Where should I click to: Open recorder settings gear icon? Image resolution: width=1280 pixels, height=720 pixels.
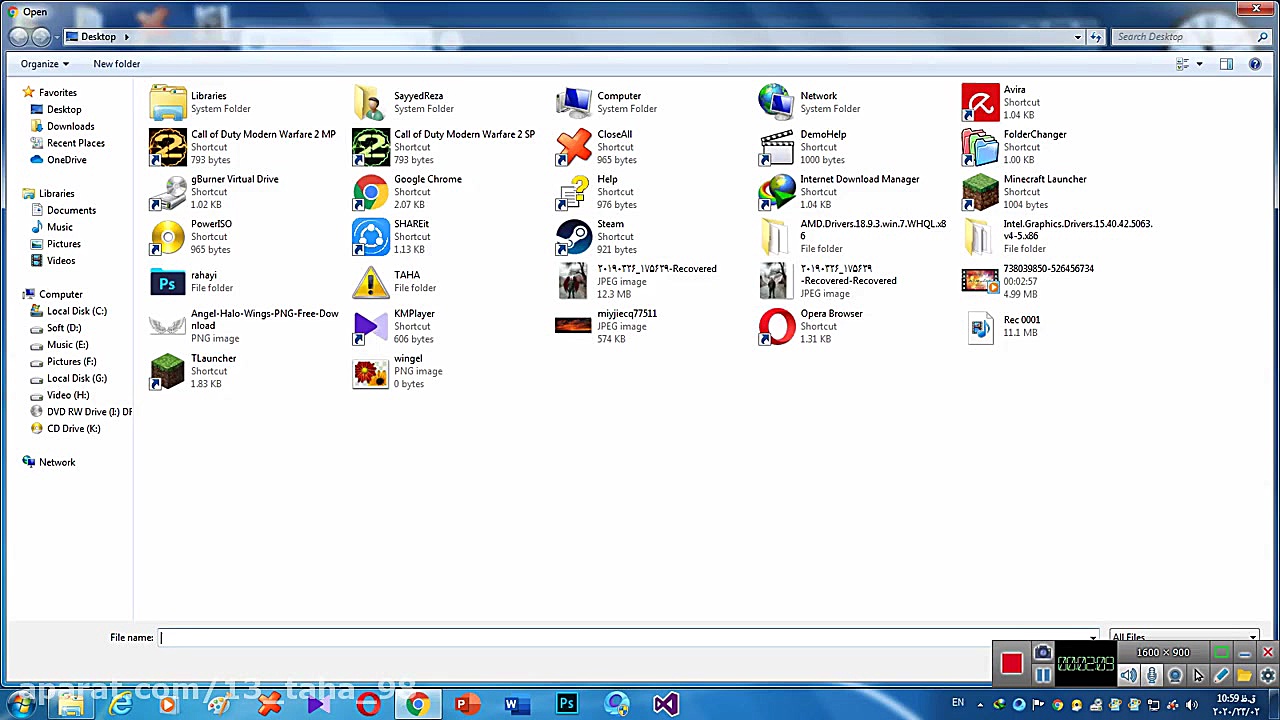pos(1267,676)
